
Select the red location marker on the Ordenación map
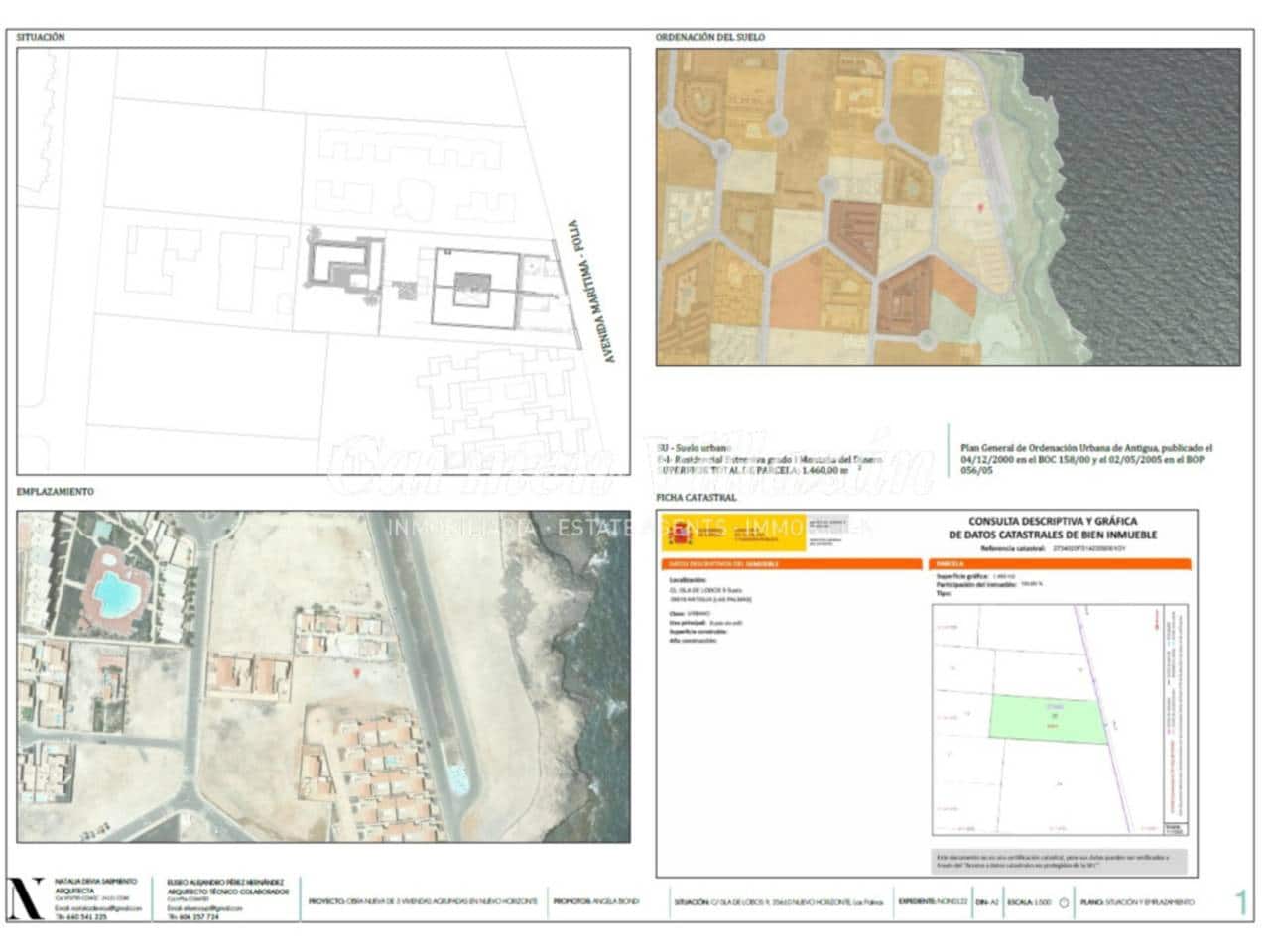pyautogui.click(x=980, y=208)
